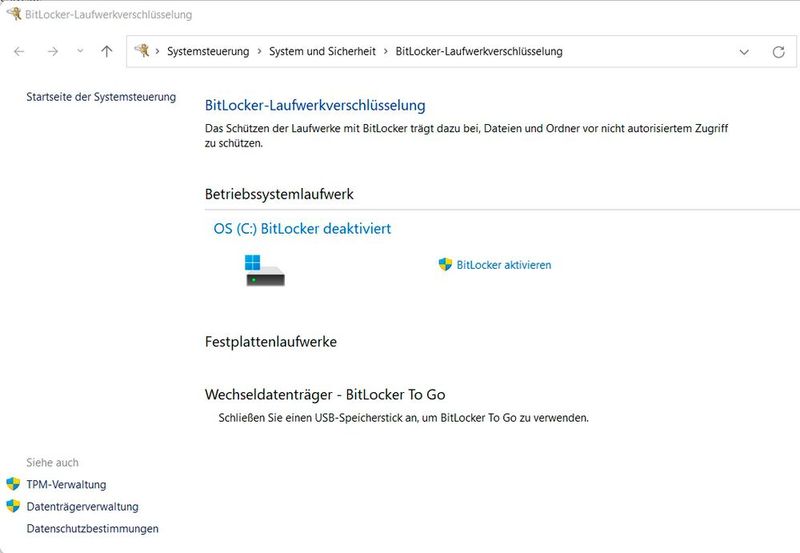This screenshot has width=800, height=553.
Task: Open Datenträgerverwaltung link
Action: tap(83, 507)
